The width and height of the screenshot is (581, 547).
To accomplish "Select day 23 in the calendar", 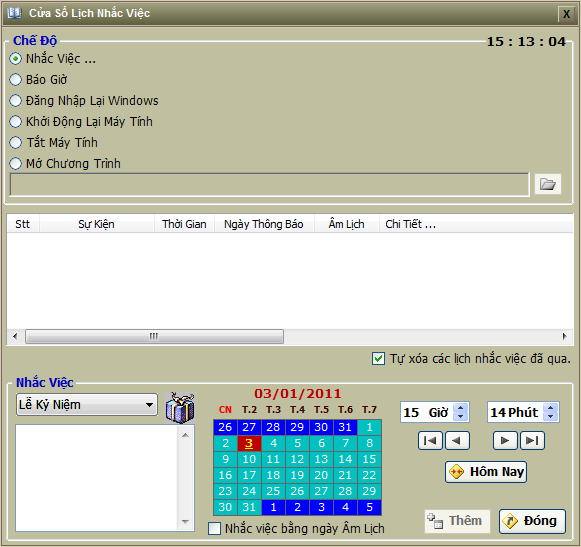I will [225, 491].
